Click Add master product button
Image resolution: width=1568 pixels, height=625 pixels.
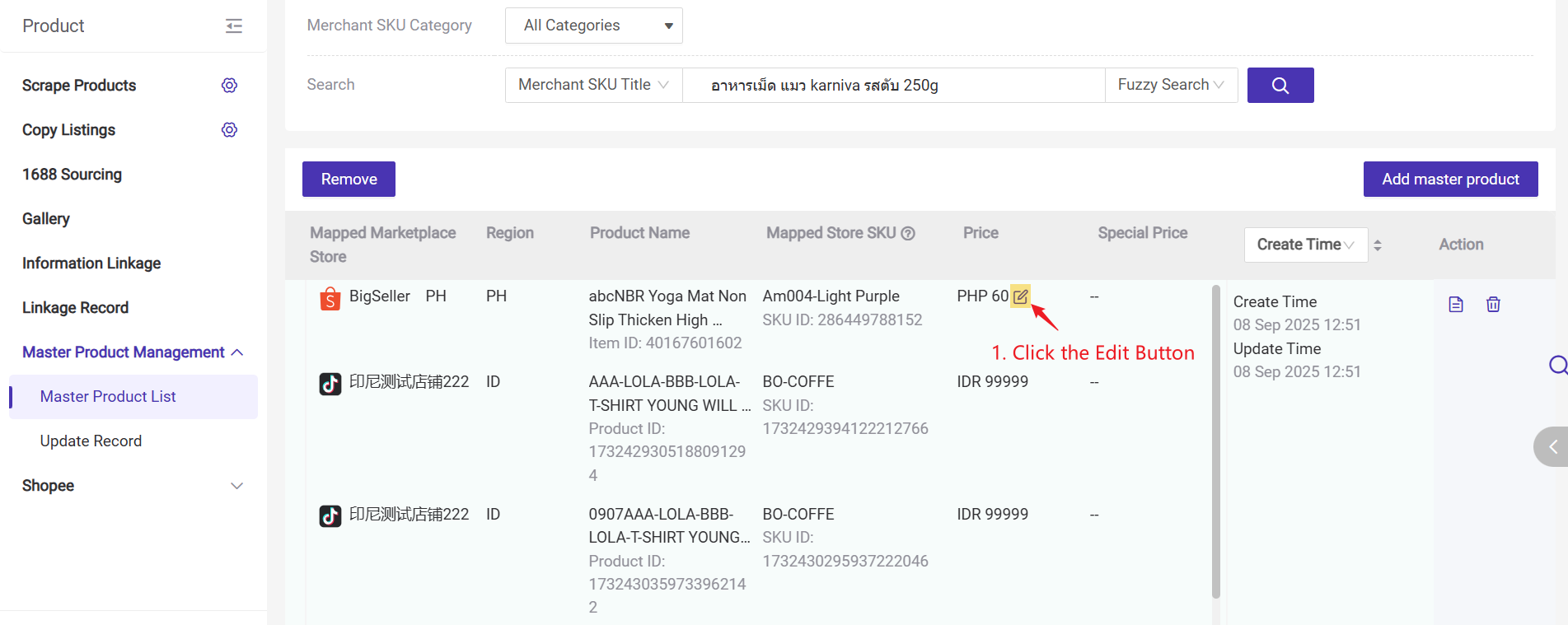[1450, 180]
